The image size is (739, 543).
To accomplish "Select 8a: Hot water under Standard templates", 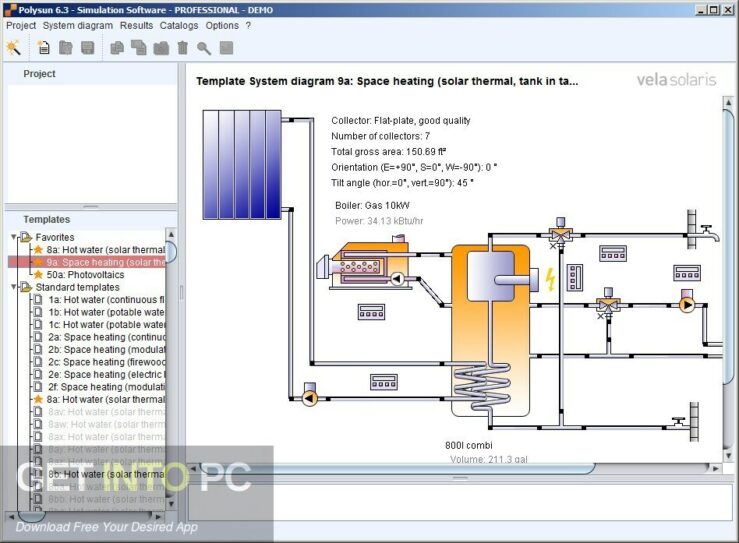I will pyautogui.click(x=100, y=400).
